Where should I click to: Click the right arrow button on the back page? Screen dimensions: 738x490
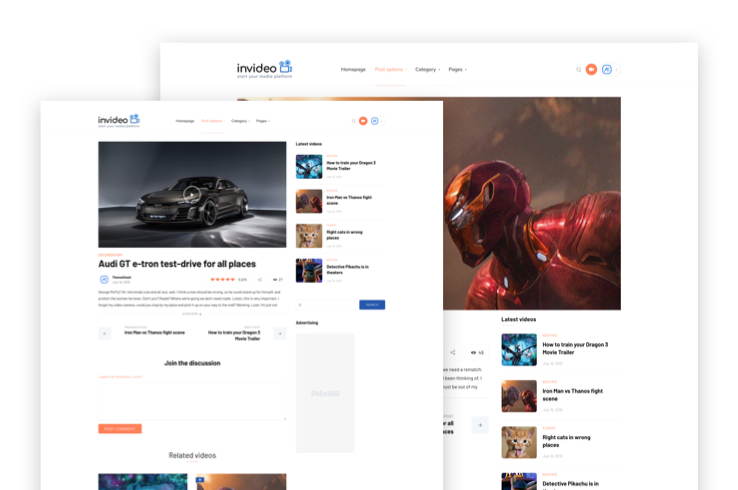(x=480, y=425)
